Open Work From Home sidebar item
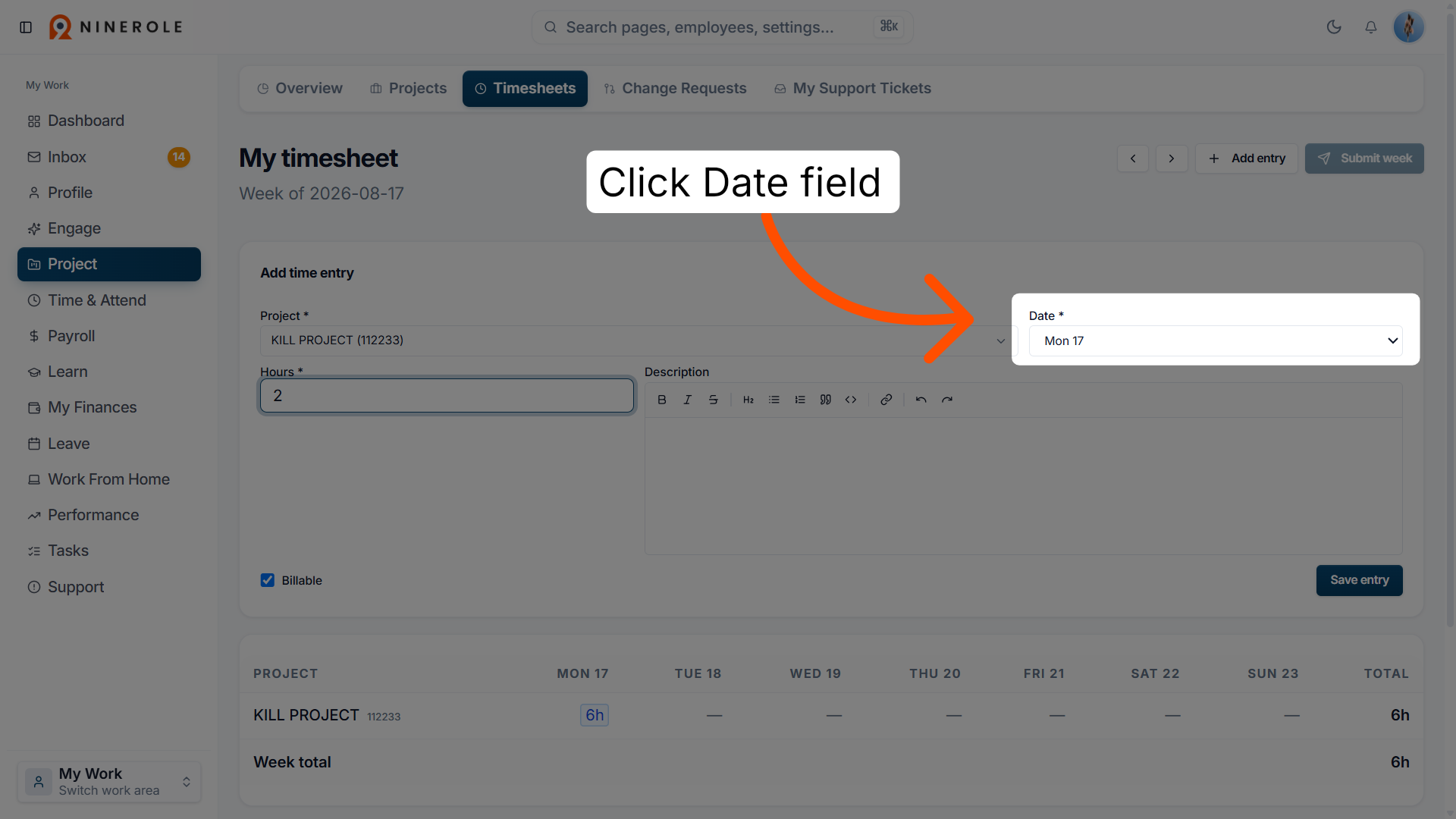Image resolution: width=1456 pixels, height=819 pixels. coord(109,479)
